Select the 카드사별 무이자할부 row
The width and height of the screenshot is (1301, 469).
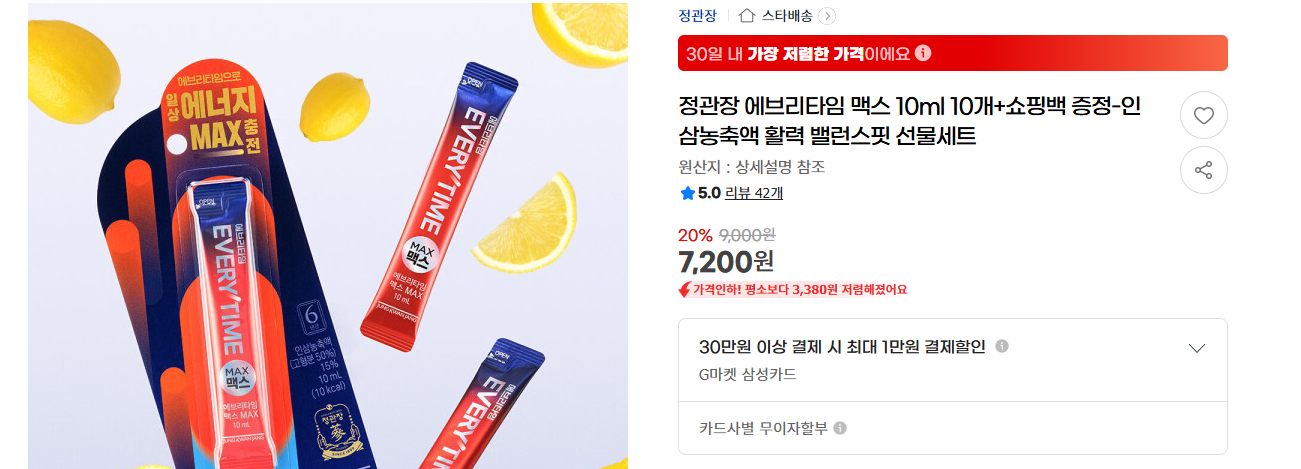[952, 428]
